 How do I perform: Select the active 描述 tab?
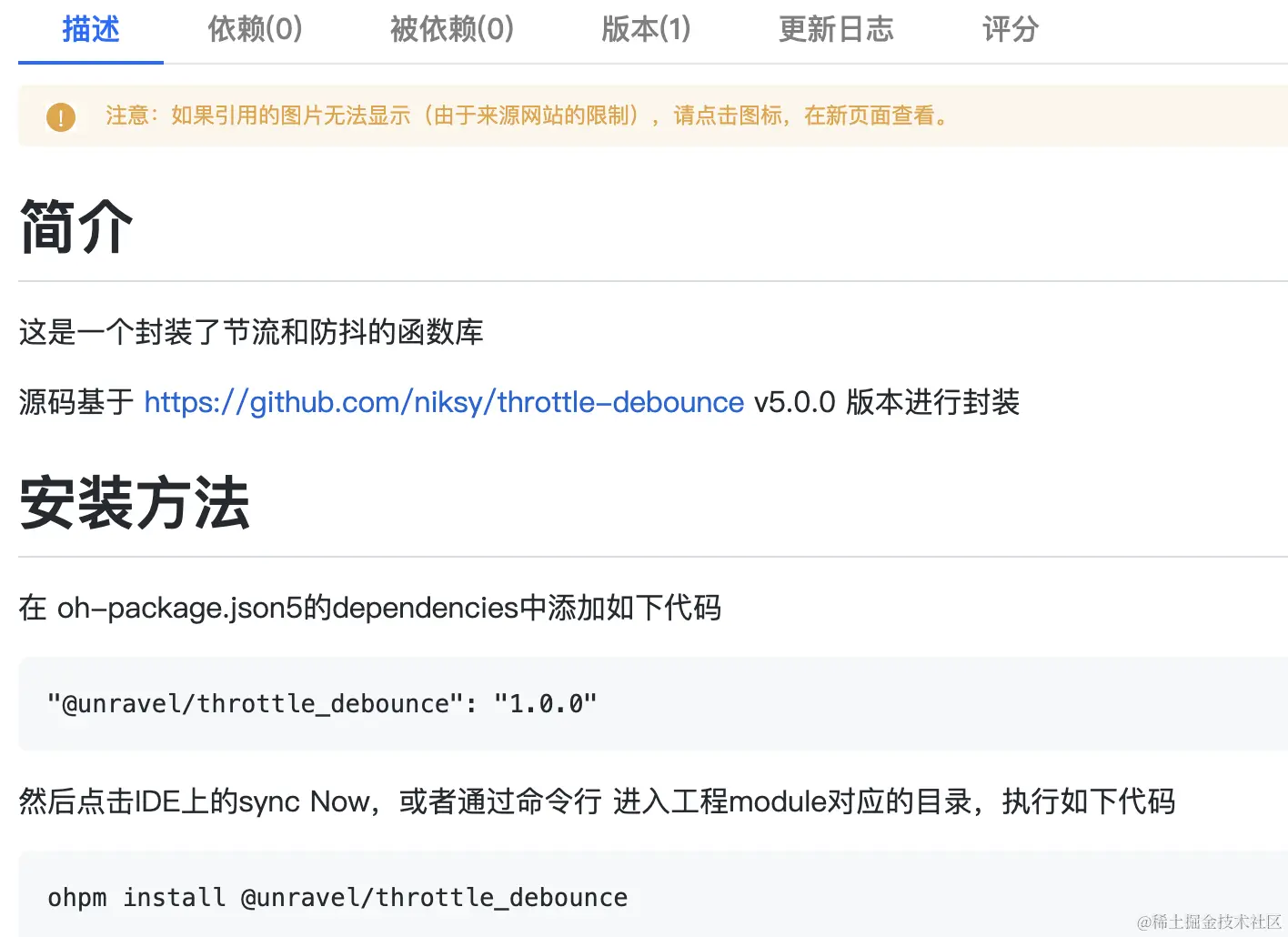pos(91,29)
